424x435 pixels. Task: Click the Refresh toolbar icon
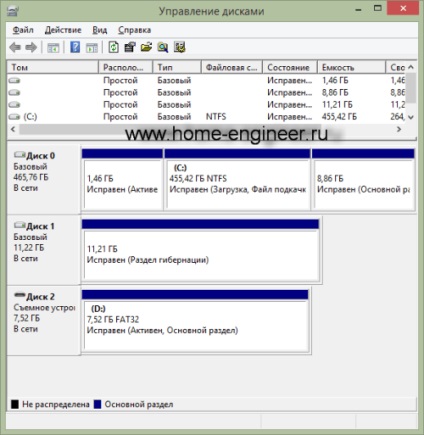[x=114, y=47]
